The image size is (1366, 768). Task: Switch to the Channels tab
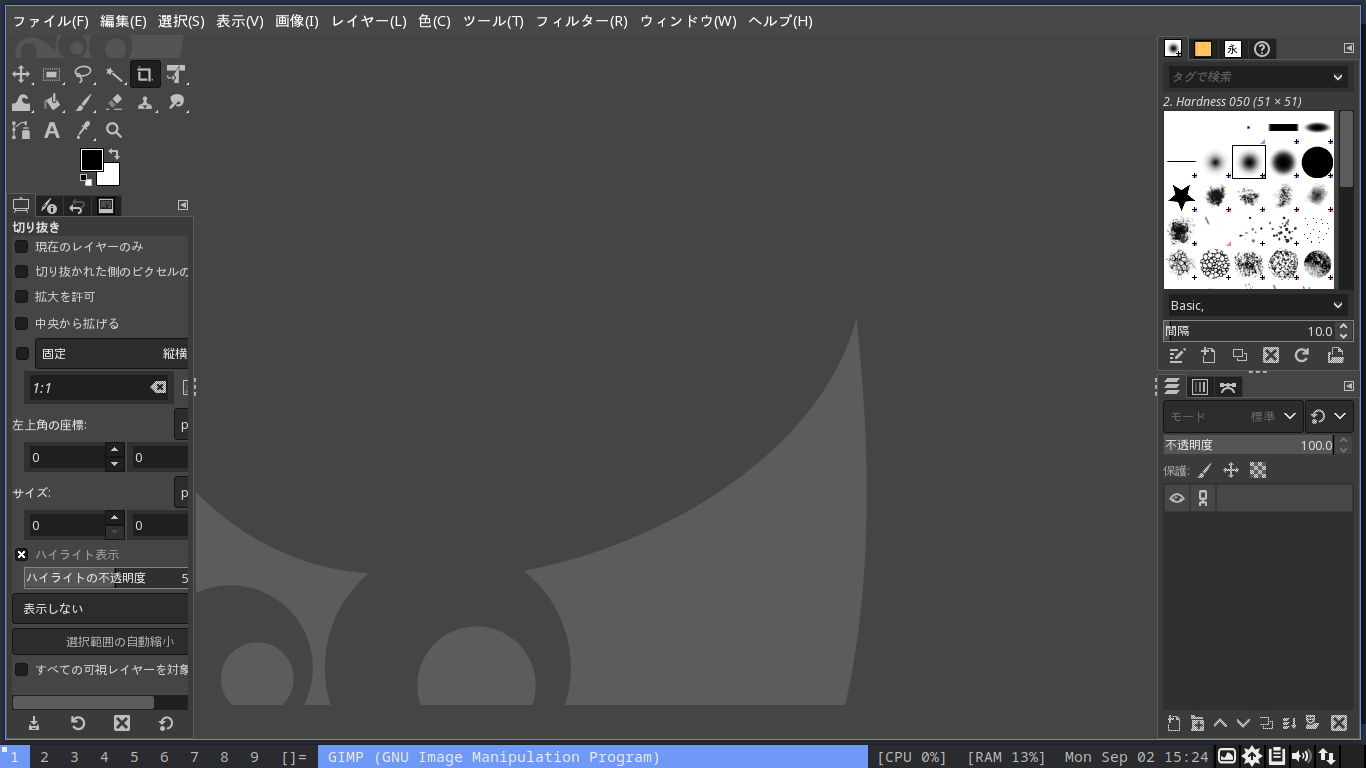[x=1200, y=387]
